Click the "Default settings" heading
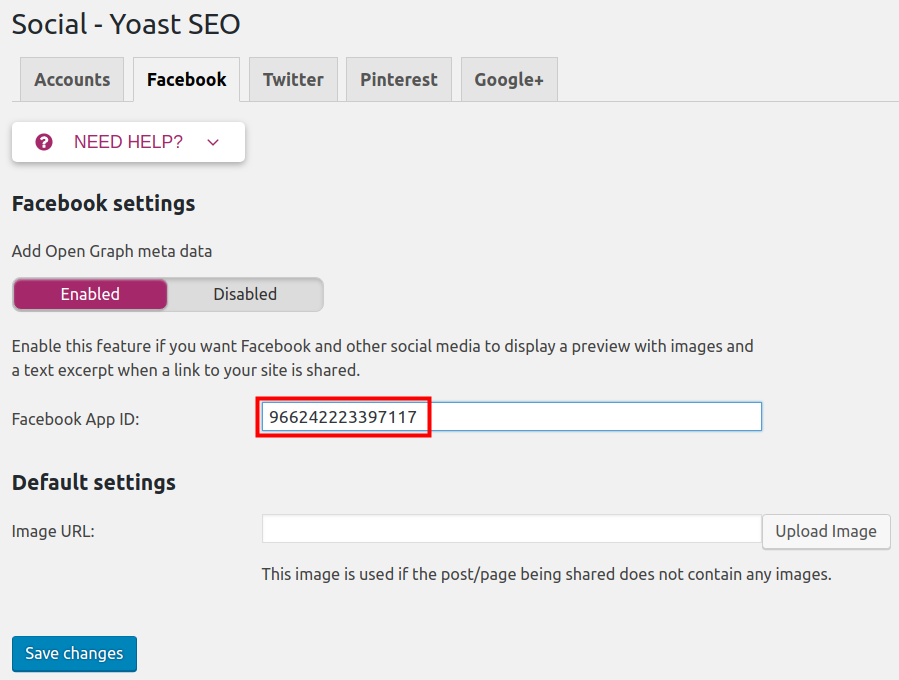The width and height of the screenshot is (899, 680). 94,482
